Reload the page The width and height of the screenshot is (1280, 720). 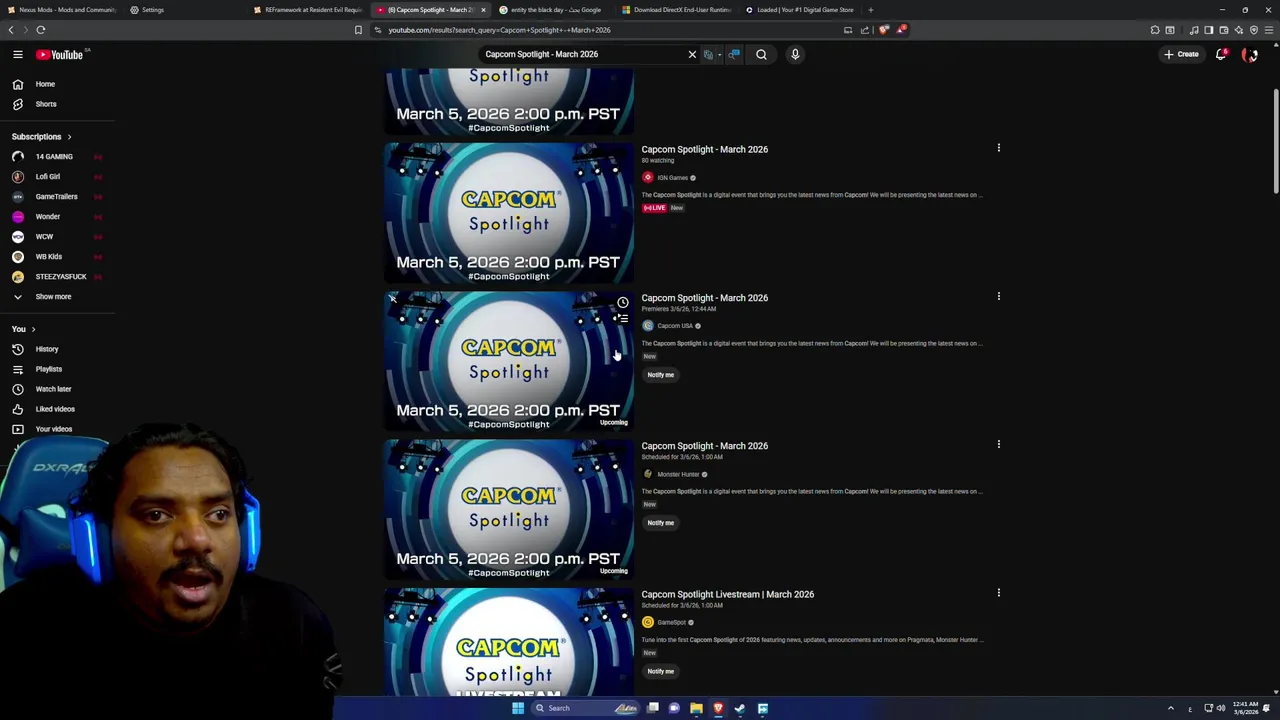click(x=41, y=30)
